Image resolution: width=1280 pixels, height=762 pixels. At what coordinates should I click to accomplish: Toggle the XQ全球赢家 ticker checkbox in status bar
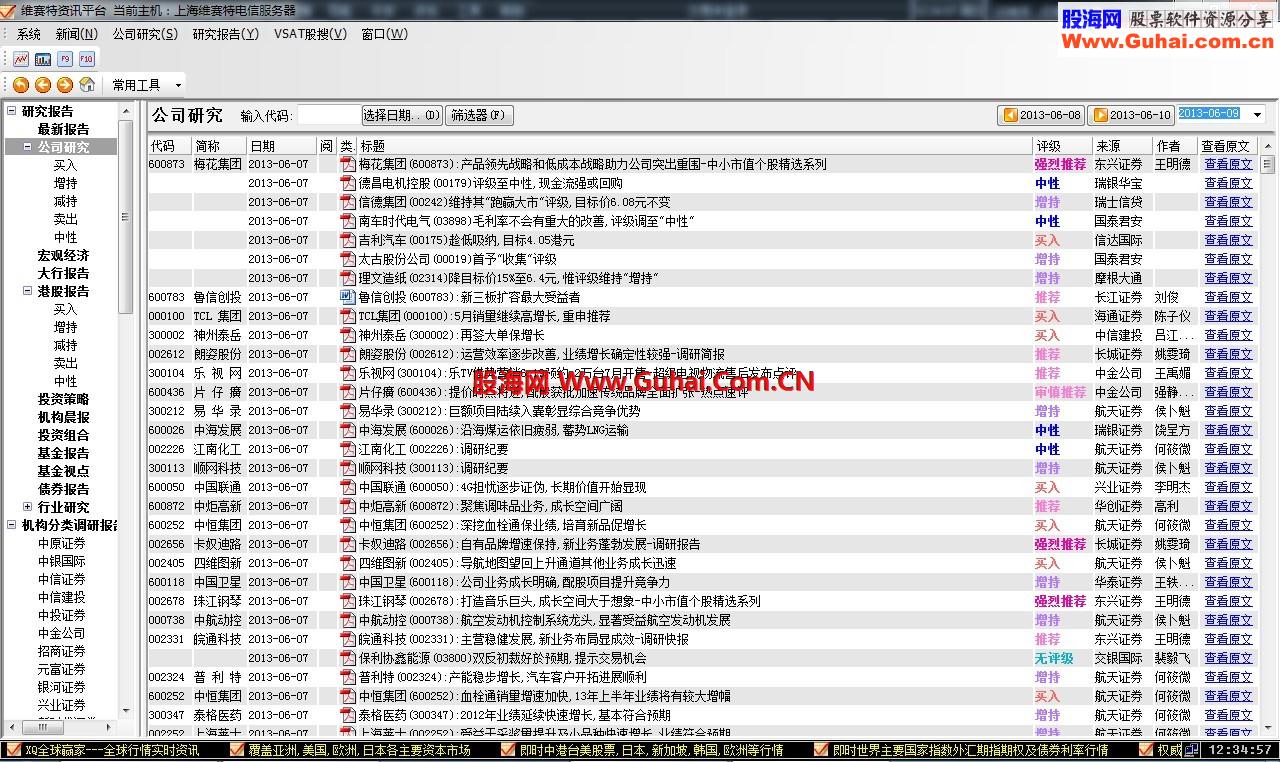[x=13, y=750]
